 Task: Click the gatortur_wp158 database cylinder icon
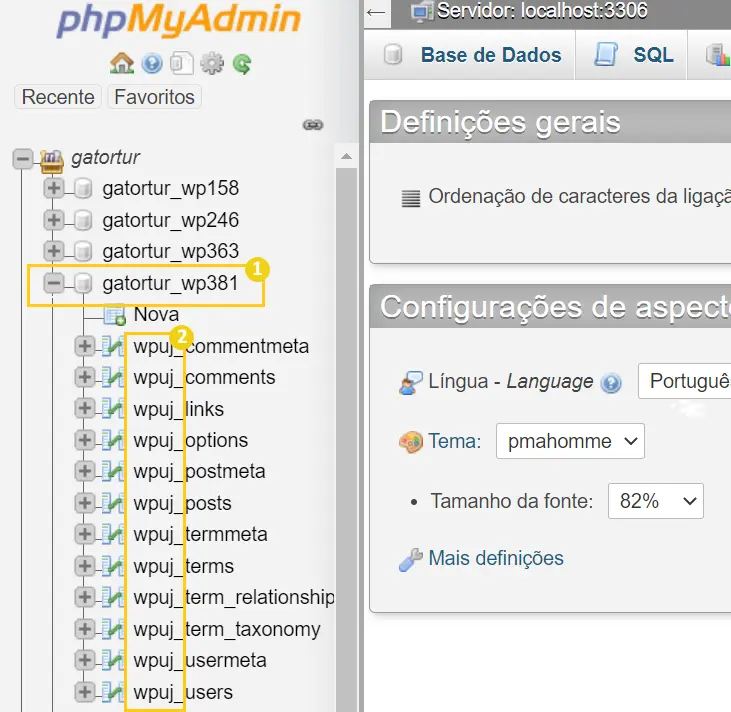point(83,189)
